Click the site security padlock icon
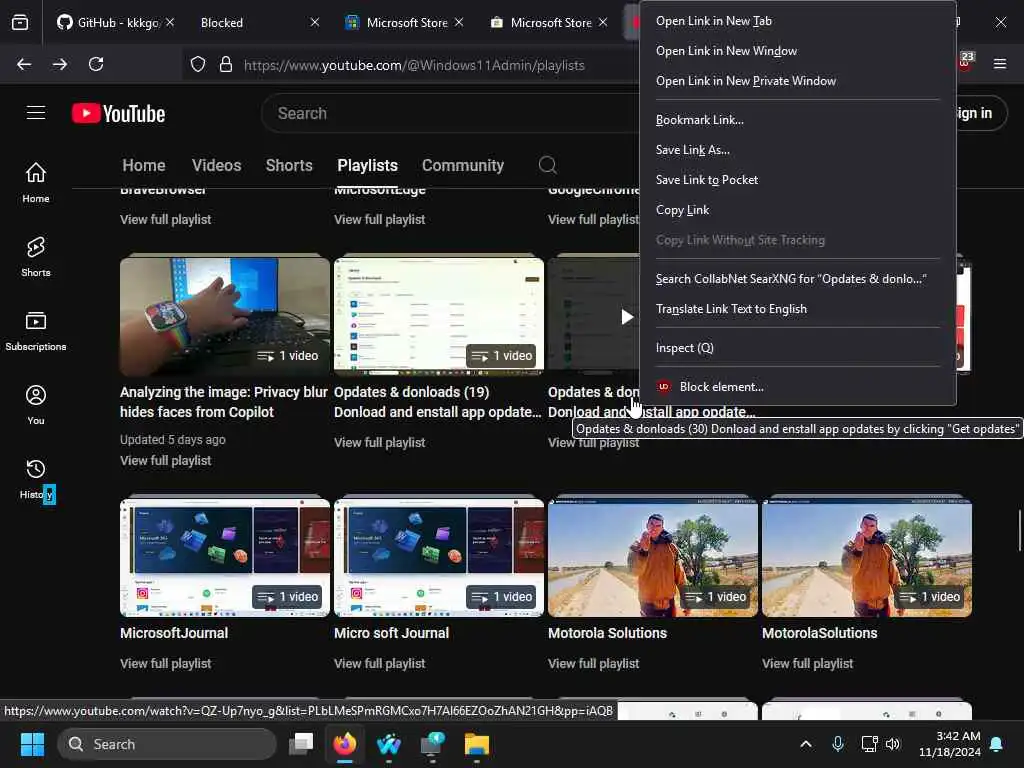 pos(226,64)
